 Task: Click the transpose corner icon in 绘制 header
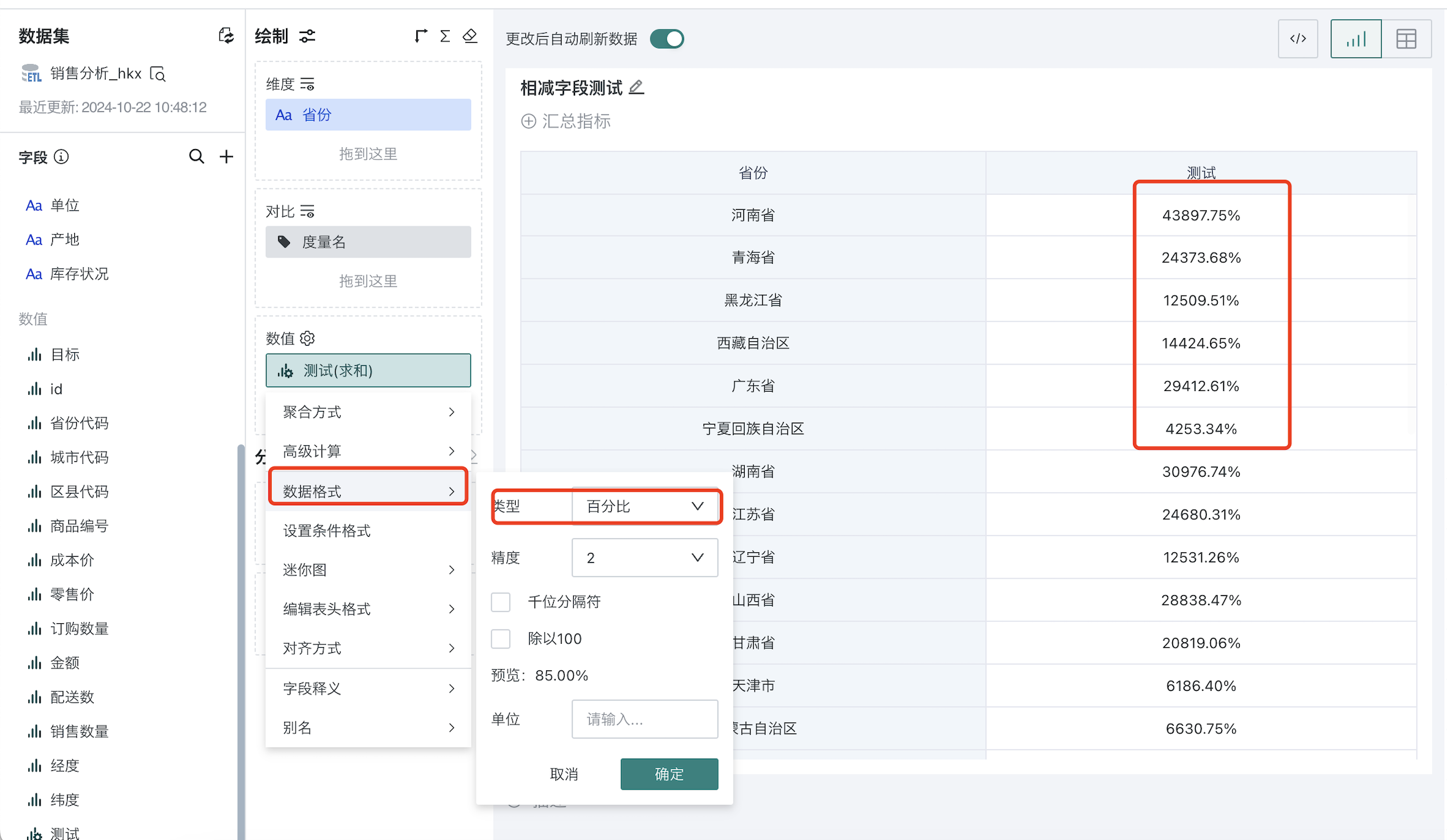[x=421, y=36]
